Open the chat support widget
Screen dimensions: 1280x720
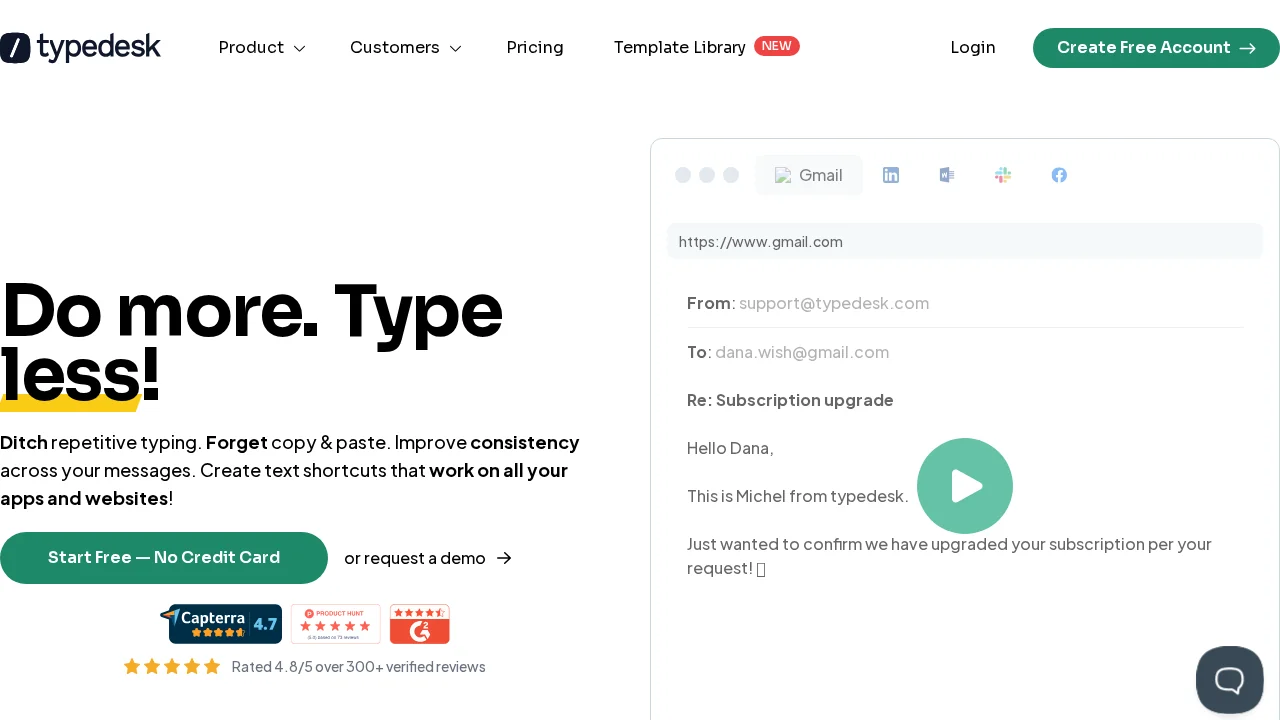point(1230,680)
